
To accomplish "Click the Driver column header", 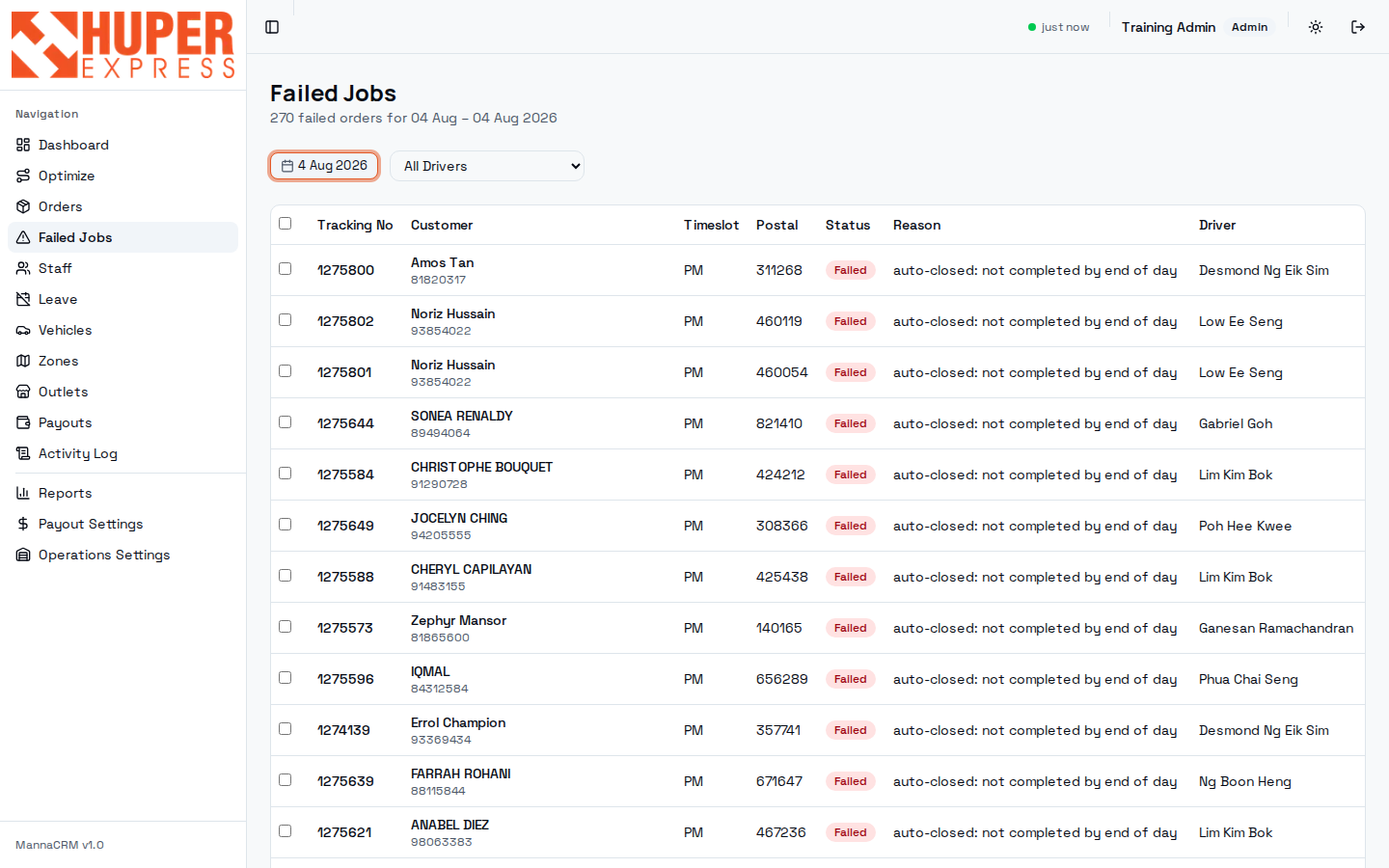I will (x=1217, y=225).
